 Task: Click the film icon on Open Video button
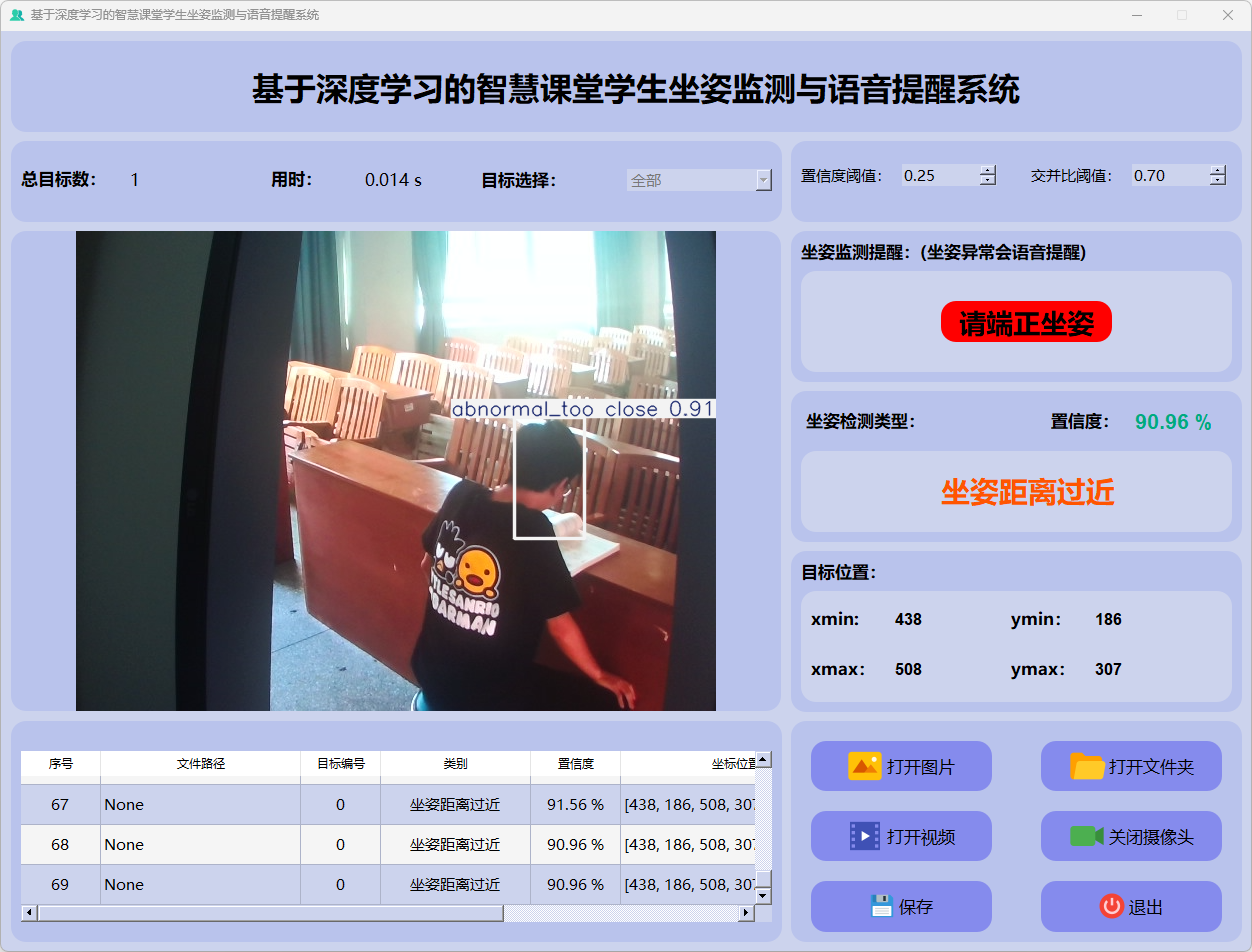[x=864, y=836]
